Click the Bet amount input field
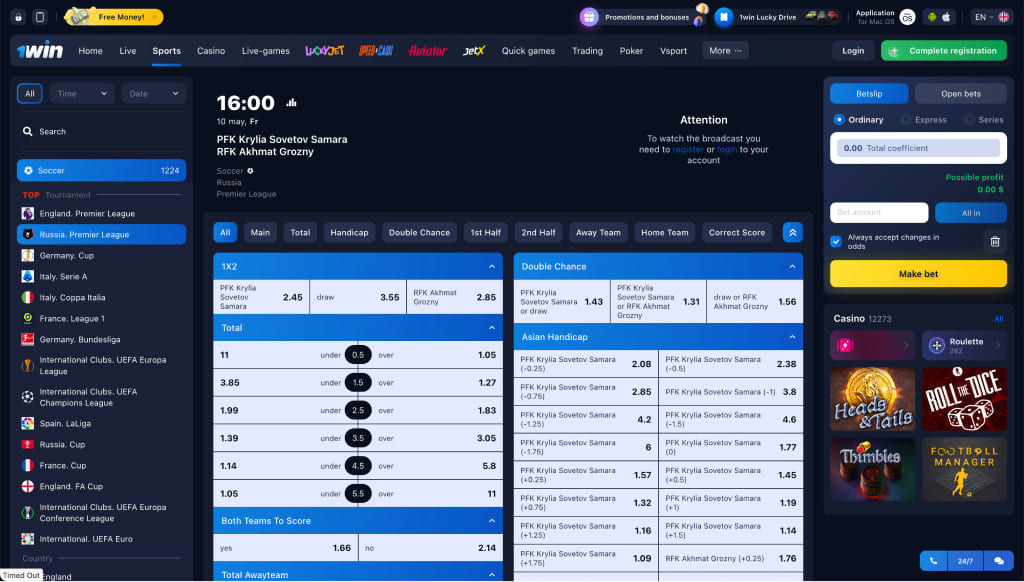The image size is (1024, 582). click(x=878, y=213)
